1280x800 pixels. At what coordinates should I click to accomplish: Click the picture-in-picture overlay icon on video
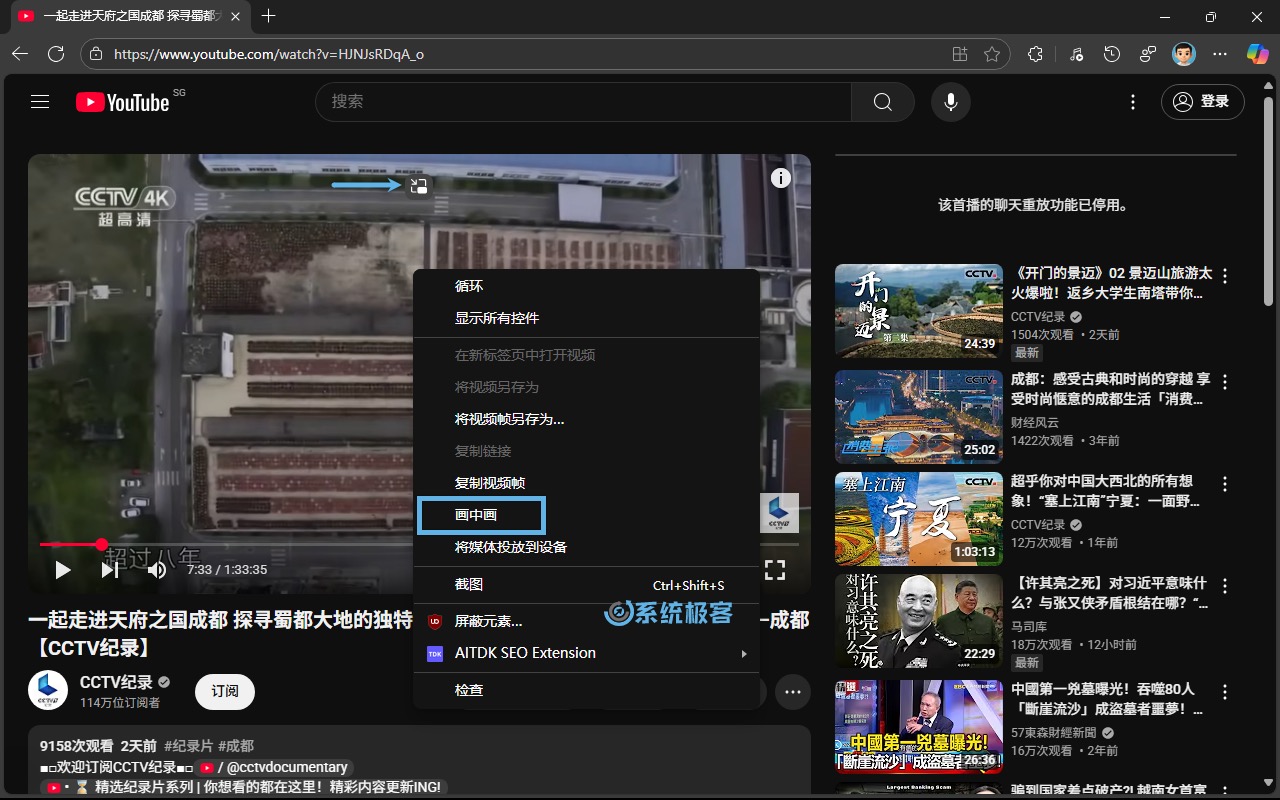pos(419,185)
